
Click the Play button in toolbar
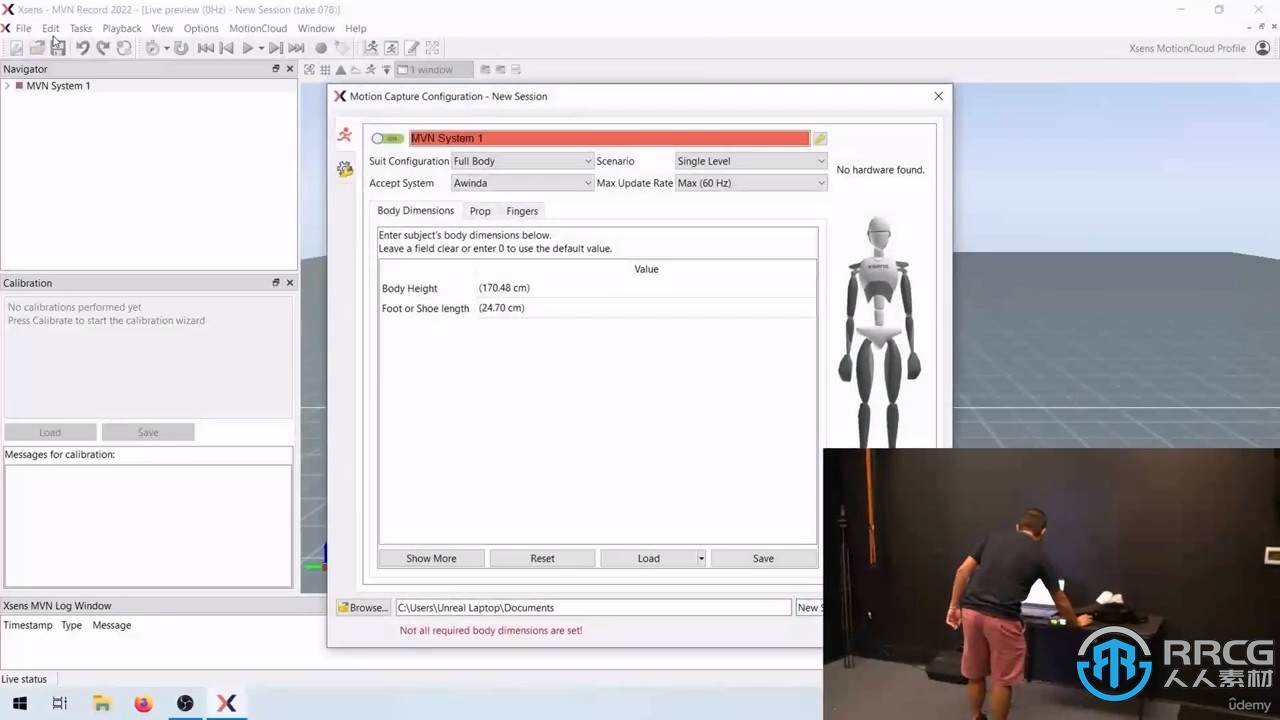coord(248,48)
